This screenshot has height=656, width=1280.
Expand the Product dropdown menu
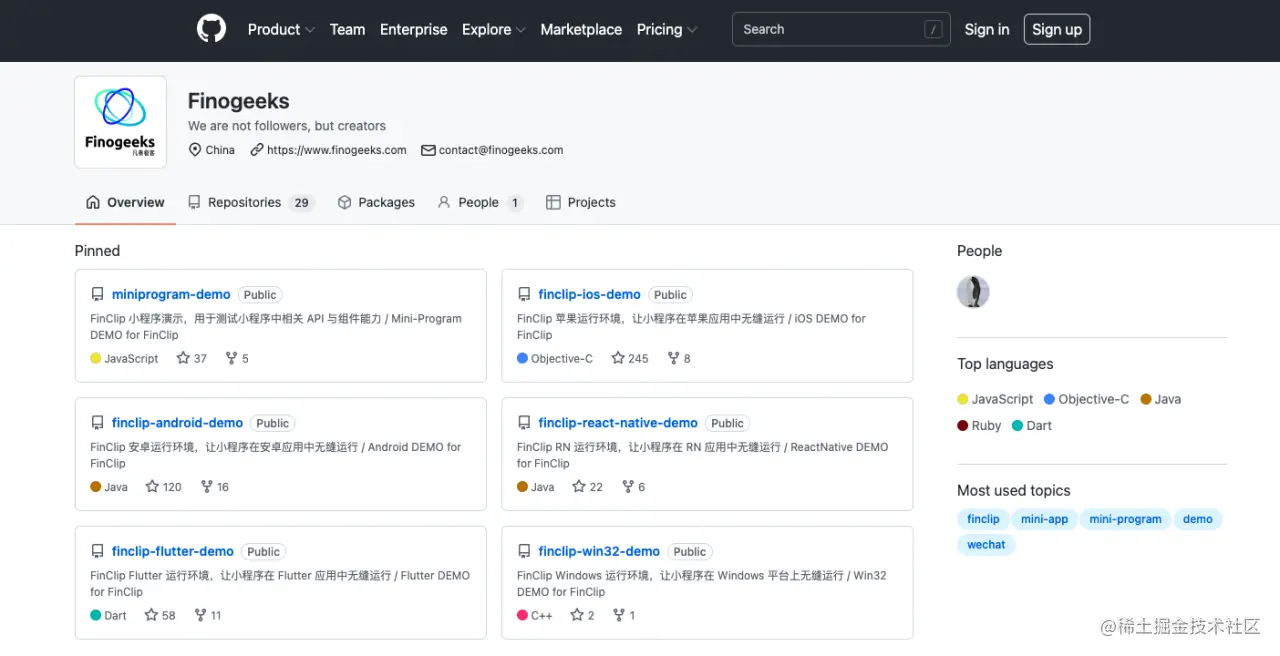coord(281,30)
